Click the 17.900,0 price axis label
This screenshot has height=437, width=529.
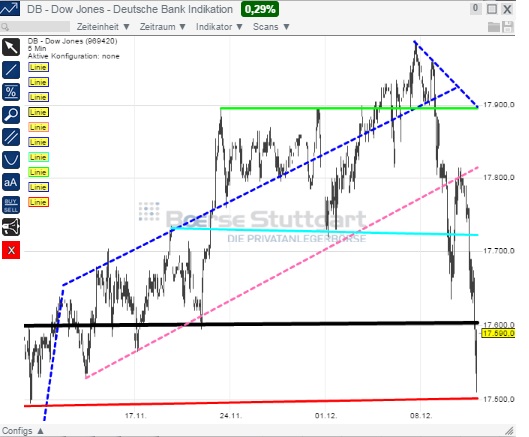499,105
